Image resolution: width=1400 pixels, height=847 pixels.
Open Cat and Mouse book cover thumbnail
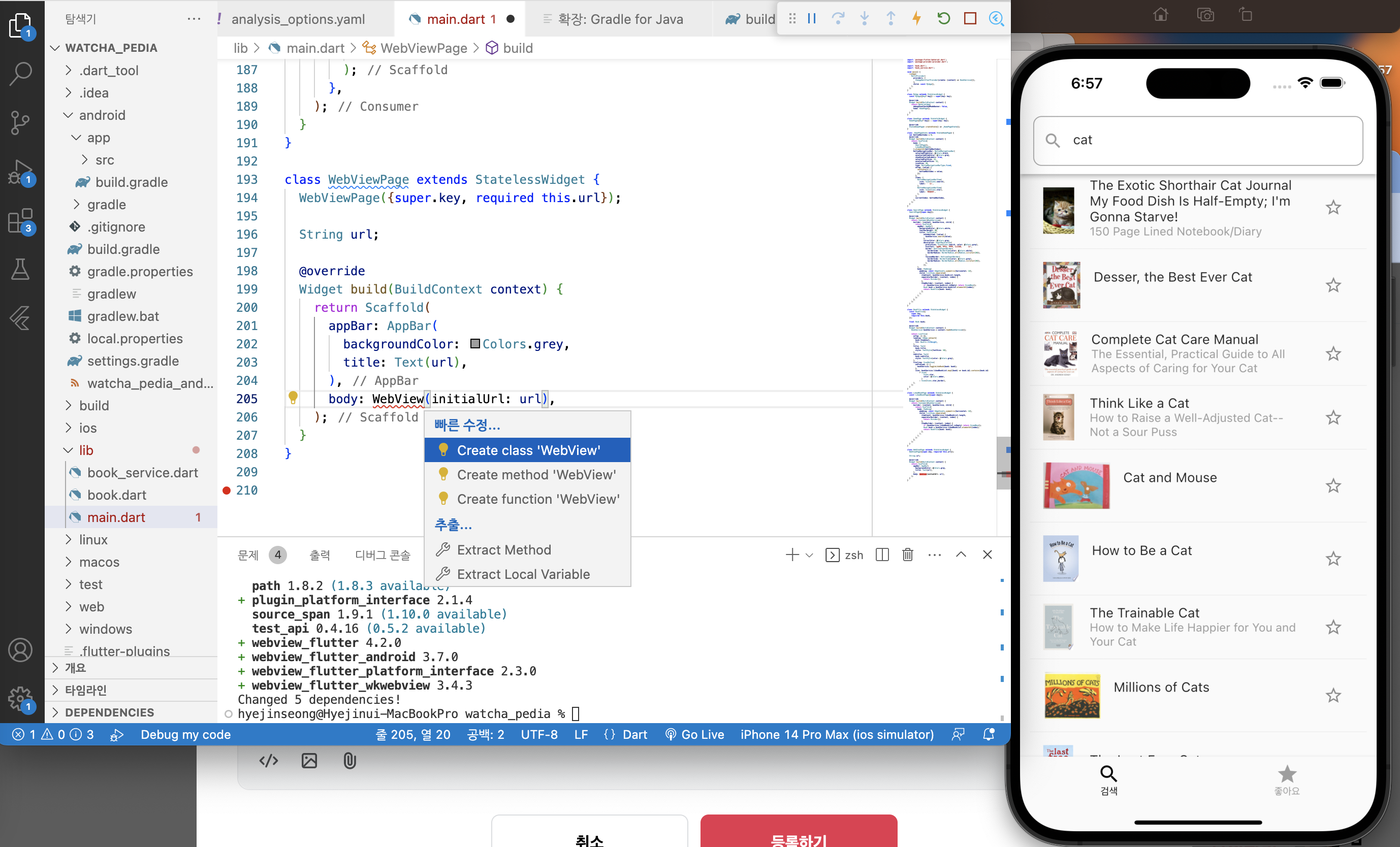[x=1076, y=485]
